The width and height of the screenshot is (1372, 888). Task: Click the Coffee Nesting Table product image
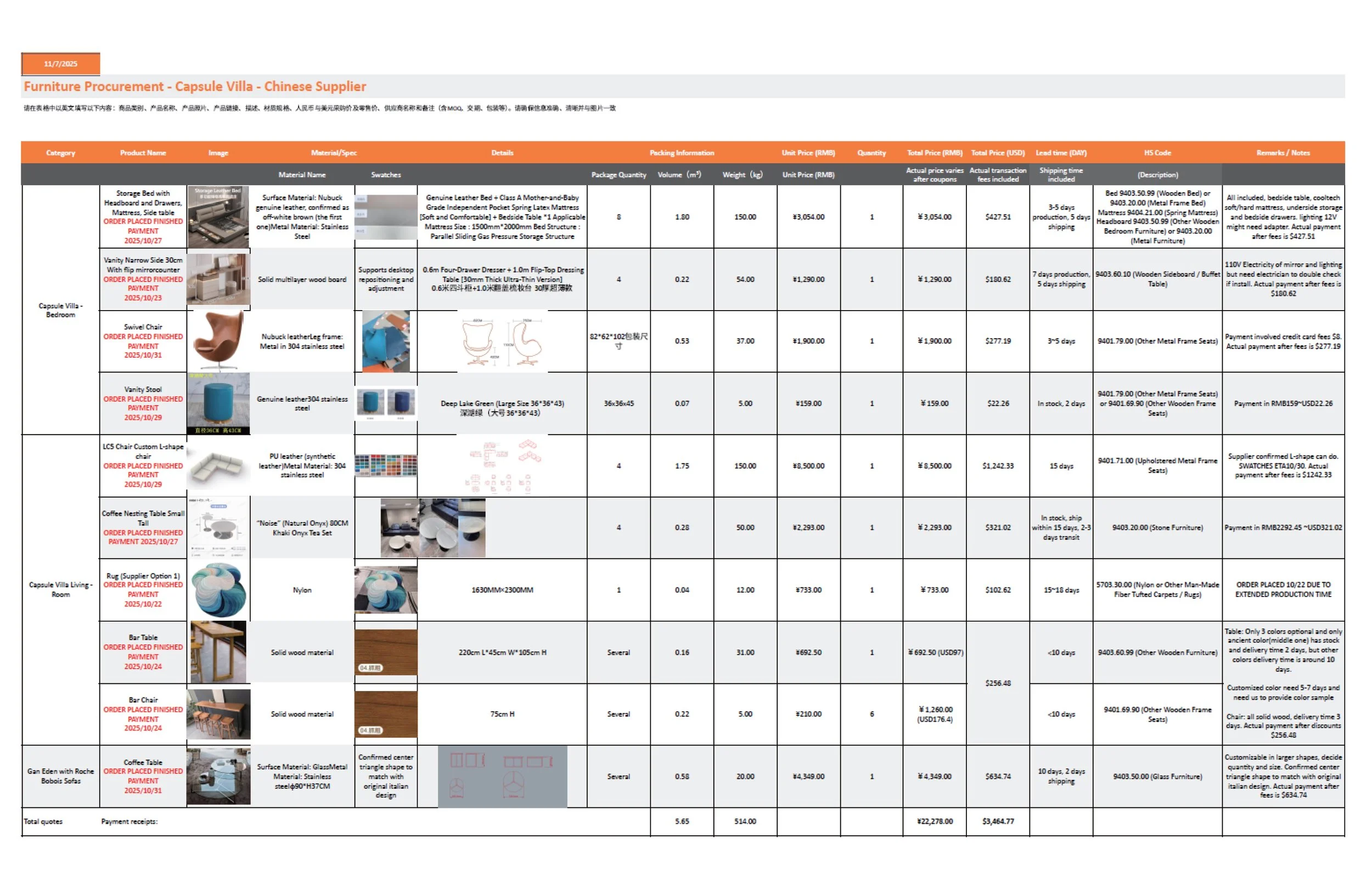pyautogui.click(x=218, y=527)
